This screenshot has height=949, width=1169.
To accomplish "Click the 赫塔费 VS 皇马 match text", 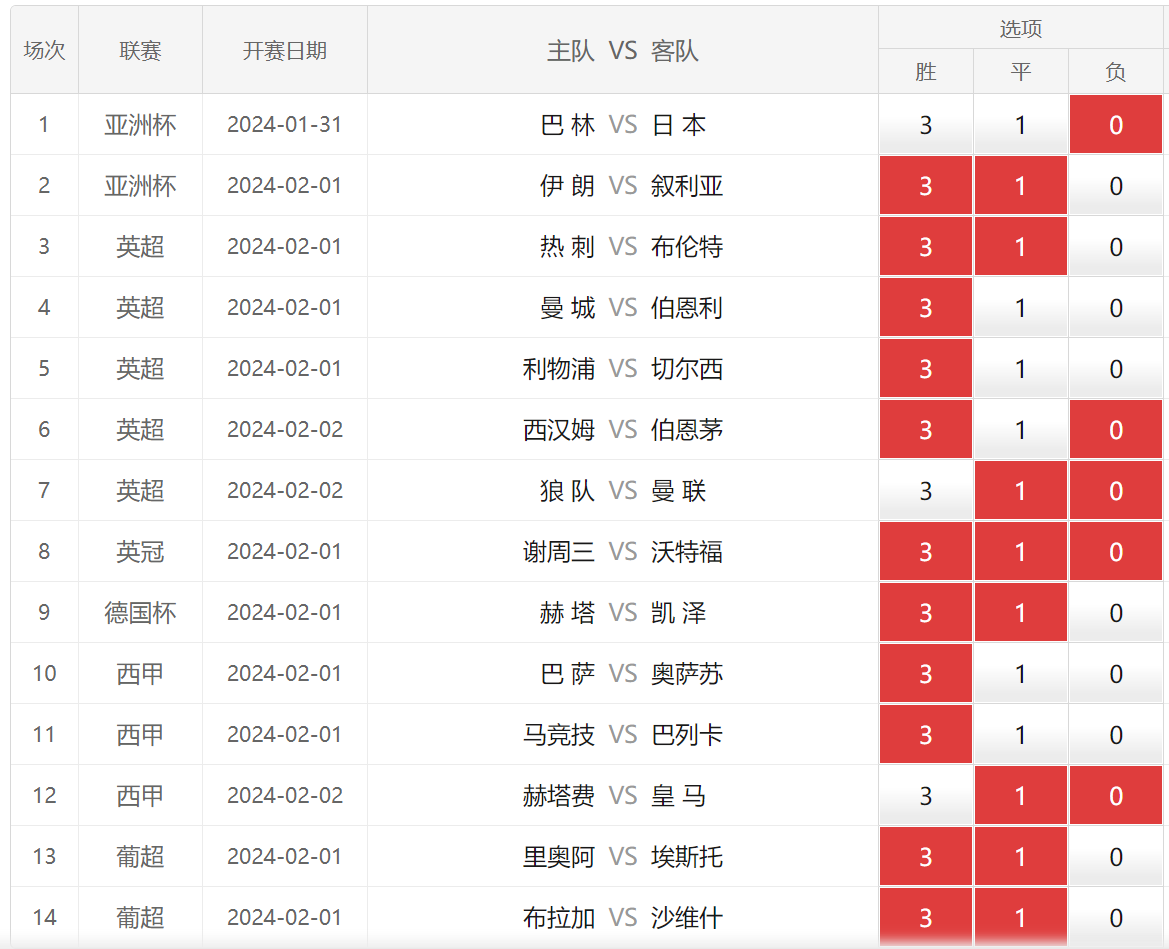I will point(614,797).
